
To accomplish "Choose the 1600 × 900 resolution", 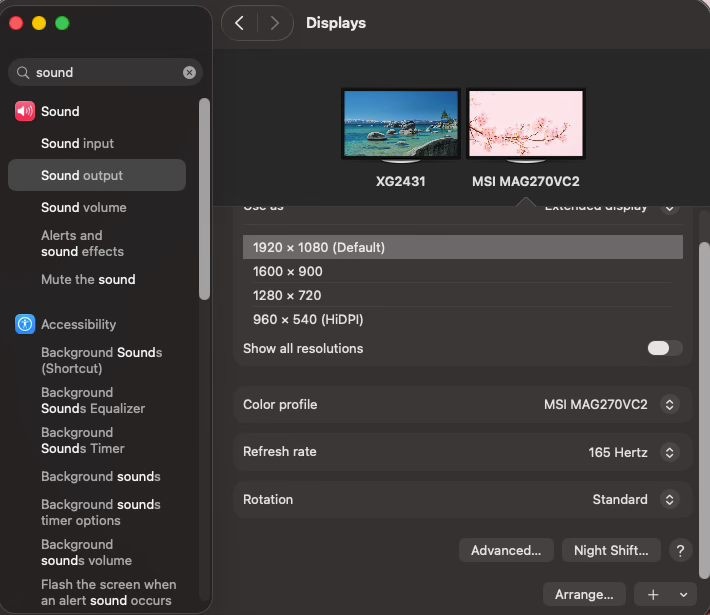I will click(x=463, y=271).
